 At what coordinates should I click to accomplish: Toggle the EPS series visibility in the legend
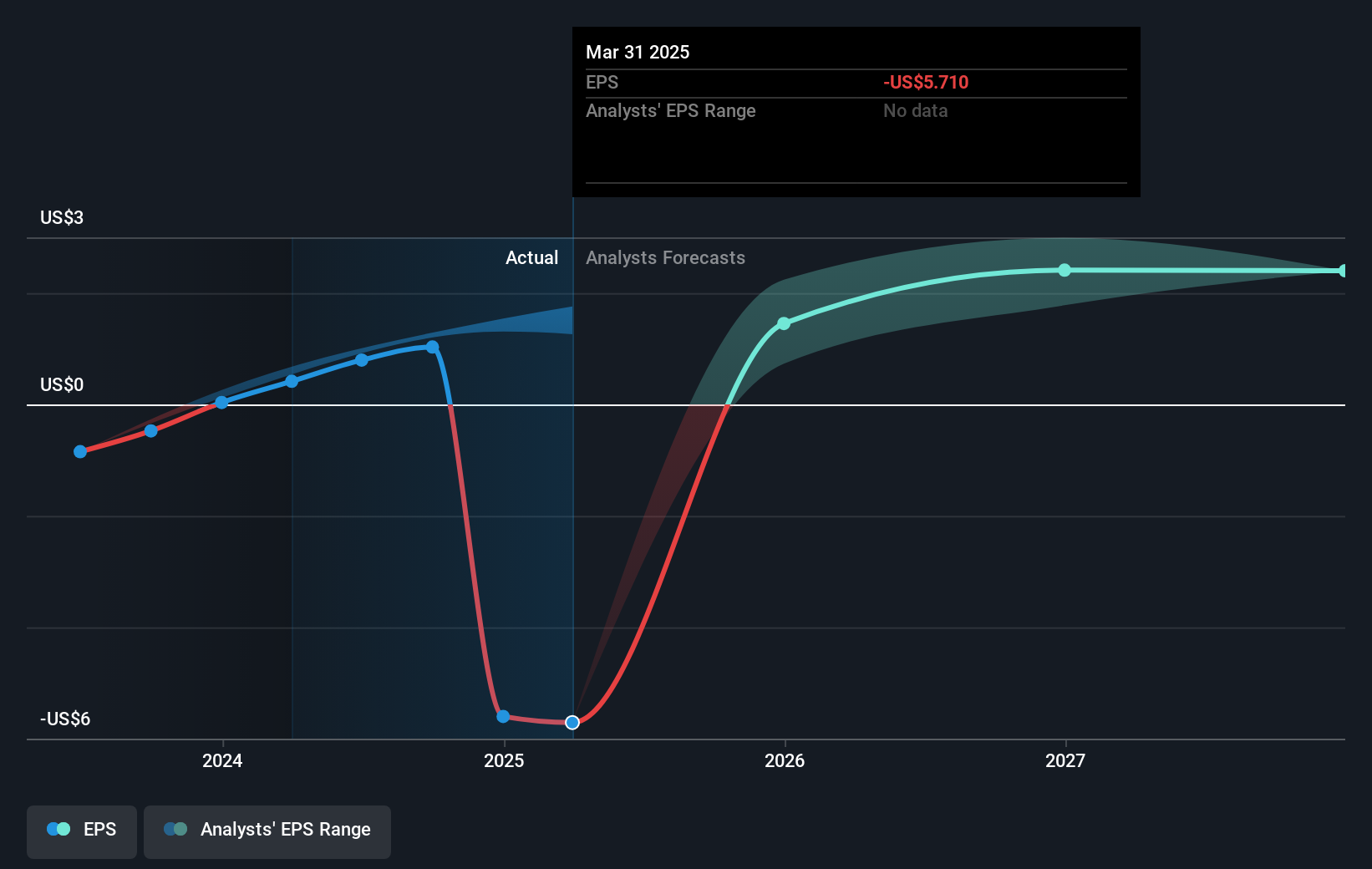(81, 831)
